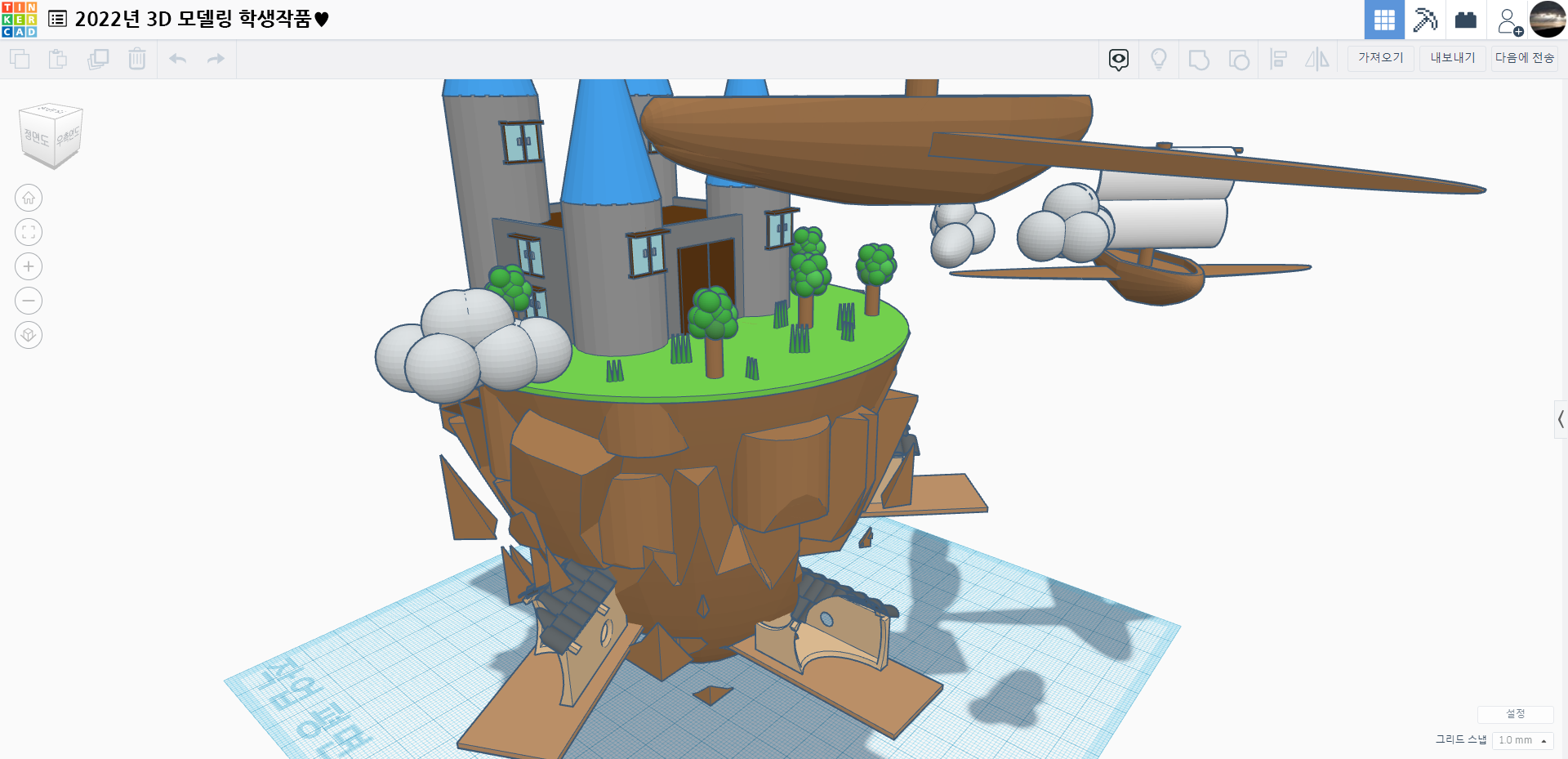Mirror the selected shape
The width and height of the screenshot is (1568, 759).
[1316, 60]
